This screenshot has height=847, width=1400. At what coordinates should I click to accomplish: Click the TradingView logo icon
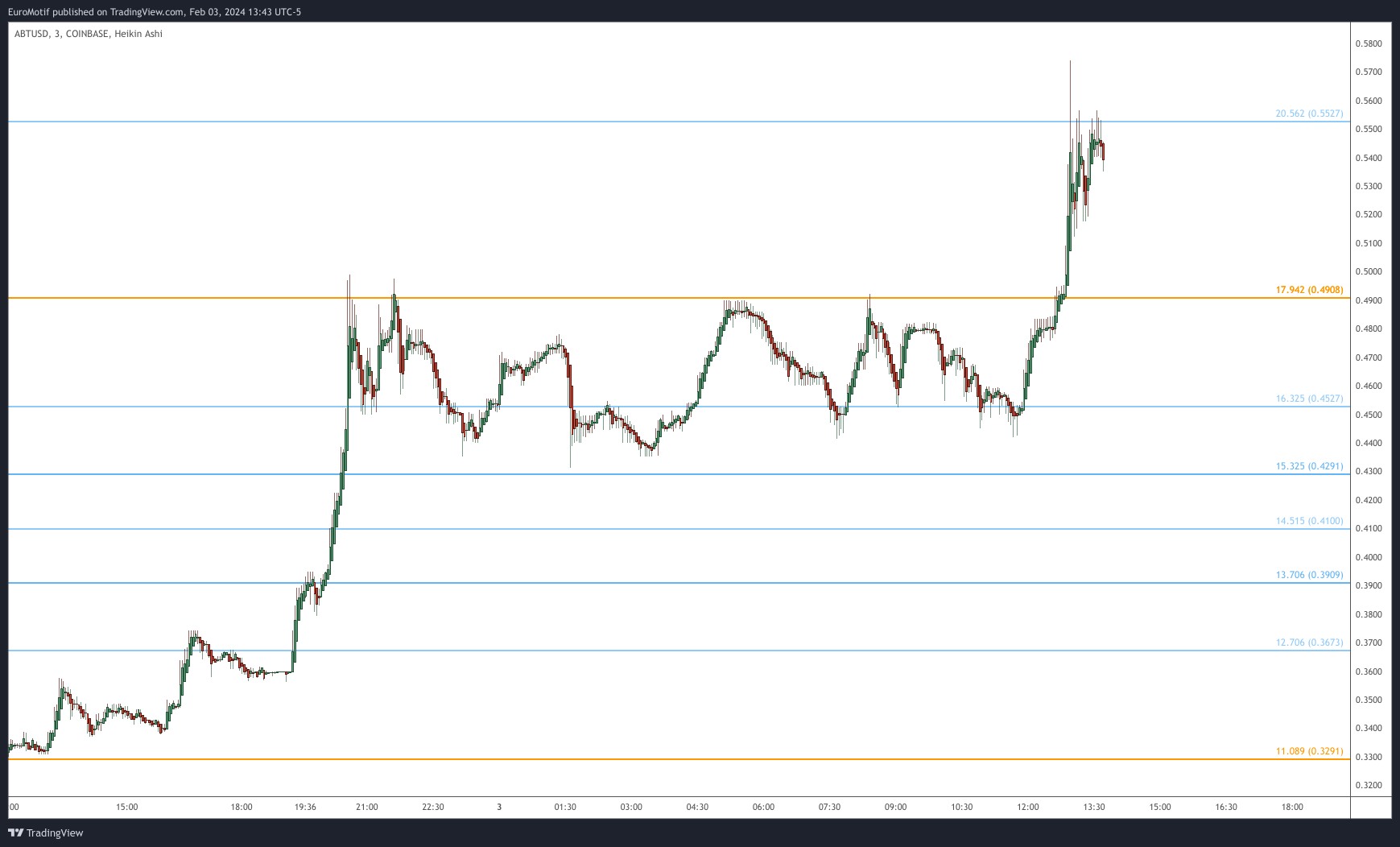click(x=15, y=833)
